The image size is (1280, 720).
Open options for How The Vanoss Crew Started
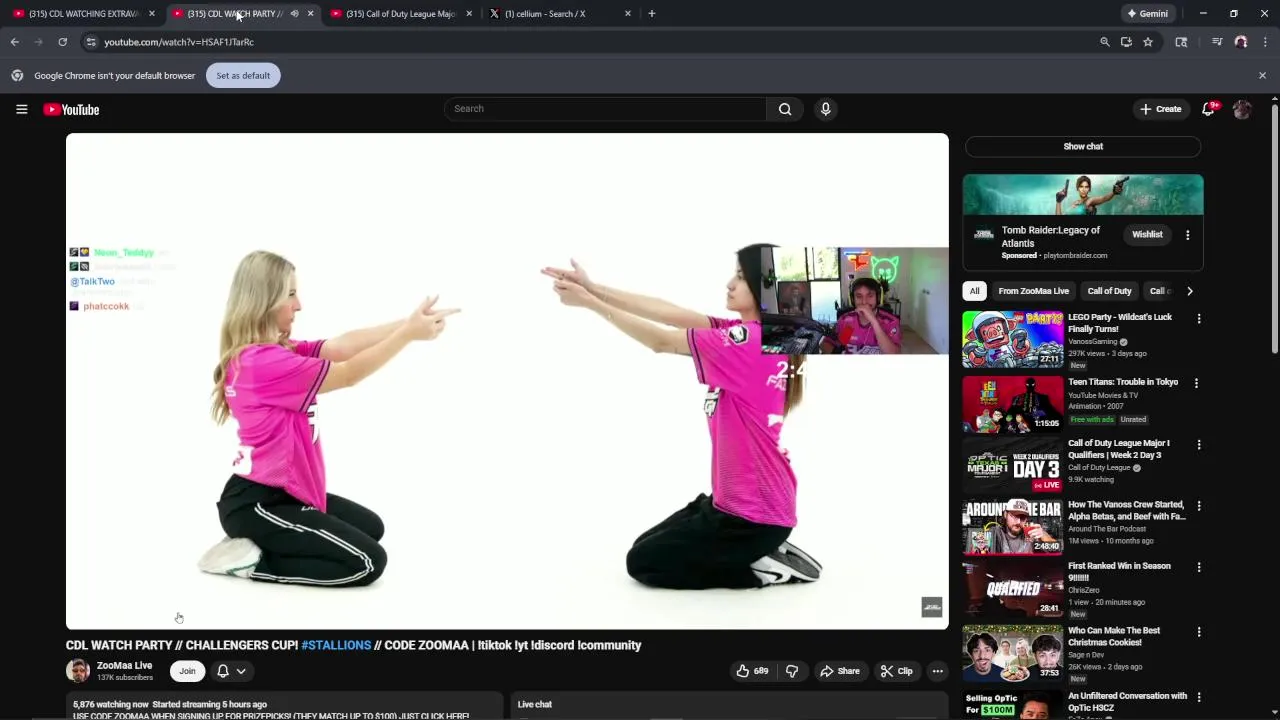point(1198,506)
